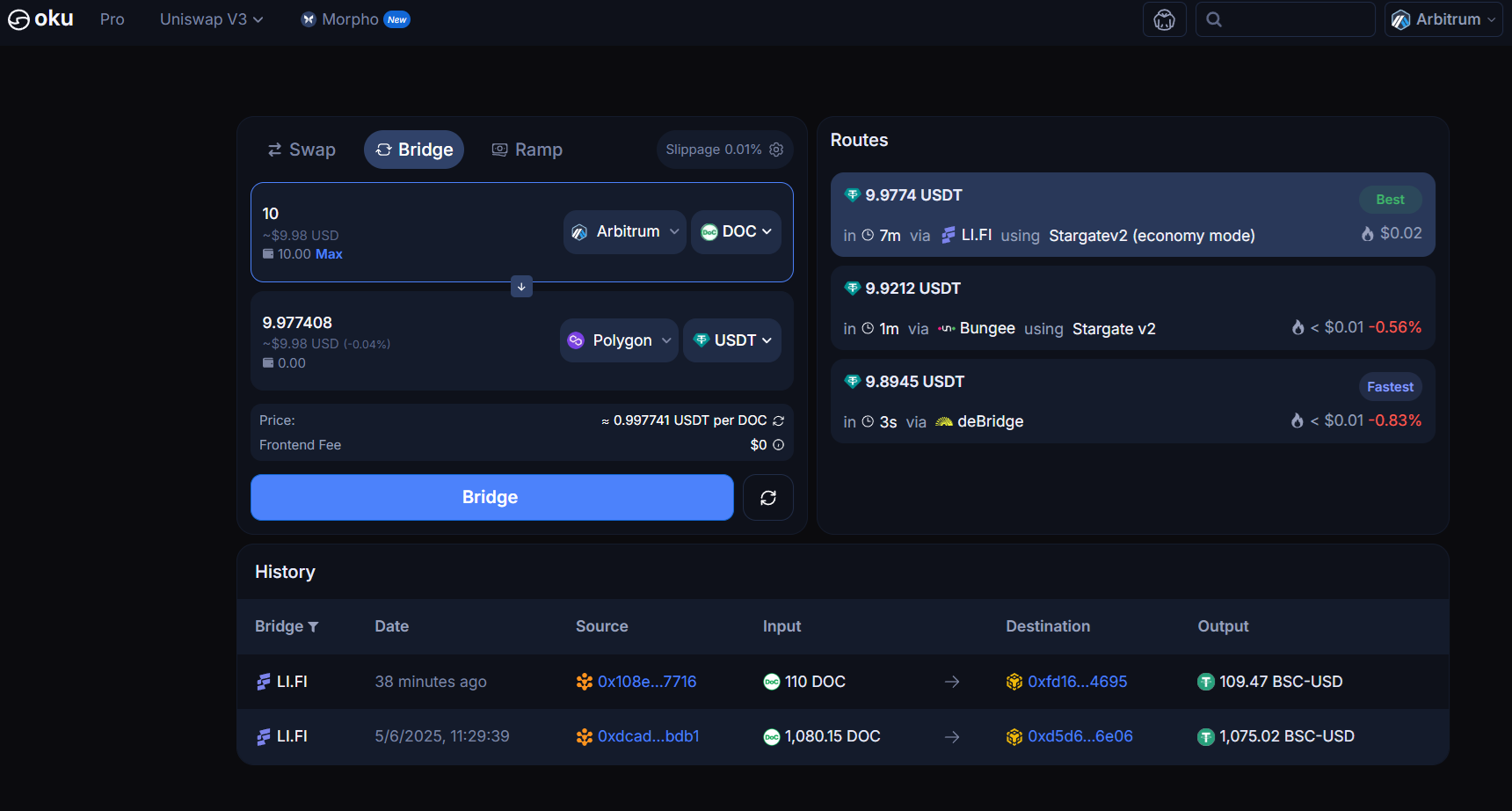1512x811 pixels.
Task: Select the Bungee Stargate v2 route
Action: [1132, 308]
